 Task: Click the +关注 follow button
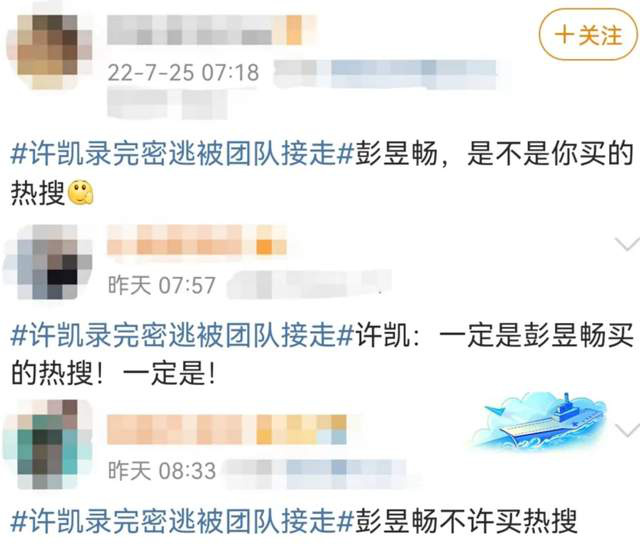tap(588, 35)
